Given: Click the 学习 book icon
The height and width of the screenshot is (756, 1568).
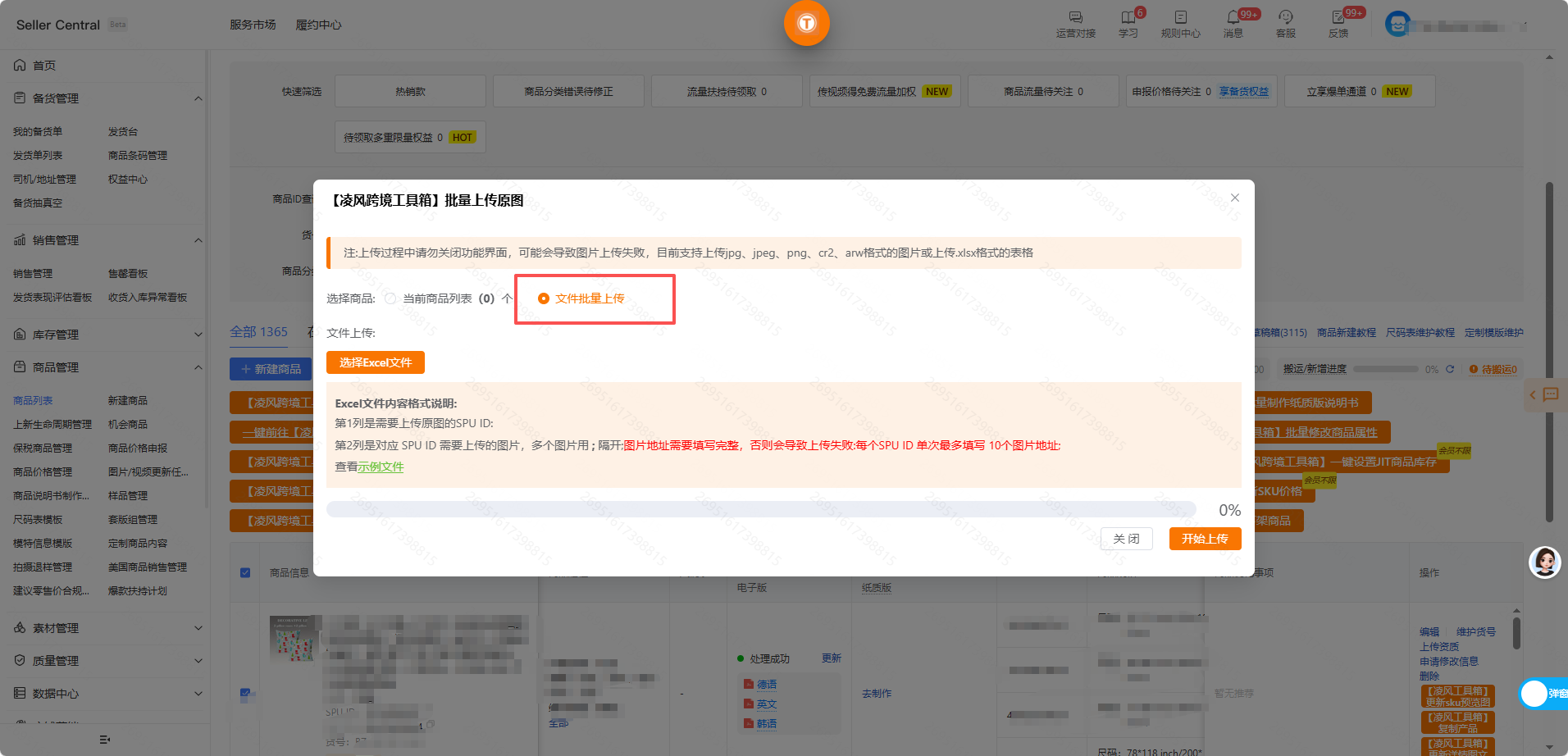Looking at the screenshot, I should pyautogui.click(x=1128, y=17).
